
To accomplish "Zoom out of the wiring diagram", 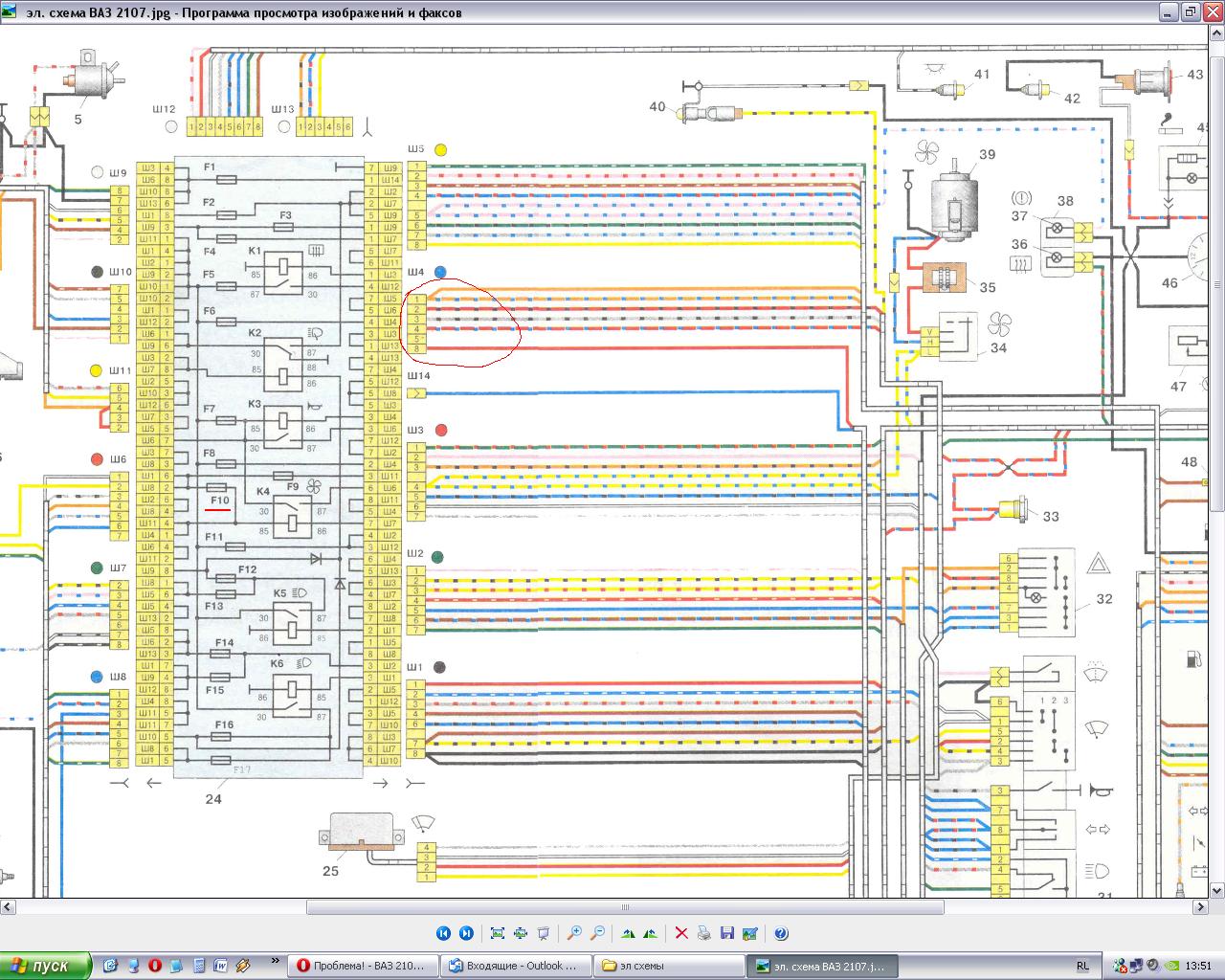I will tap(597, 933).
